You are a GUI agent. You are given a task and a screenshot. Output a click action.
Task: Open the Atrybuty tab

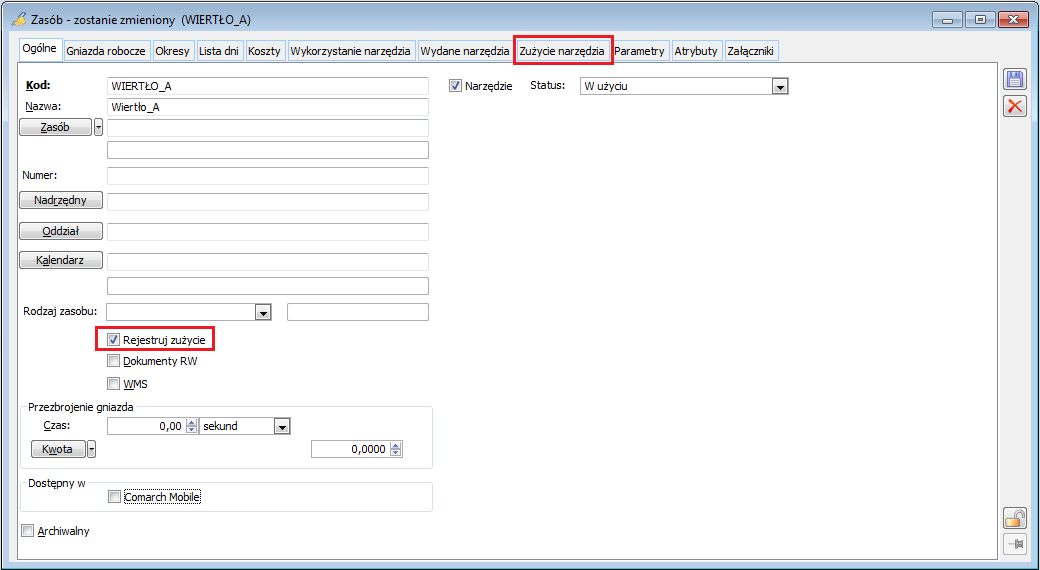696,51
